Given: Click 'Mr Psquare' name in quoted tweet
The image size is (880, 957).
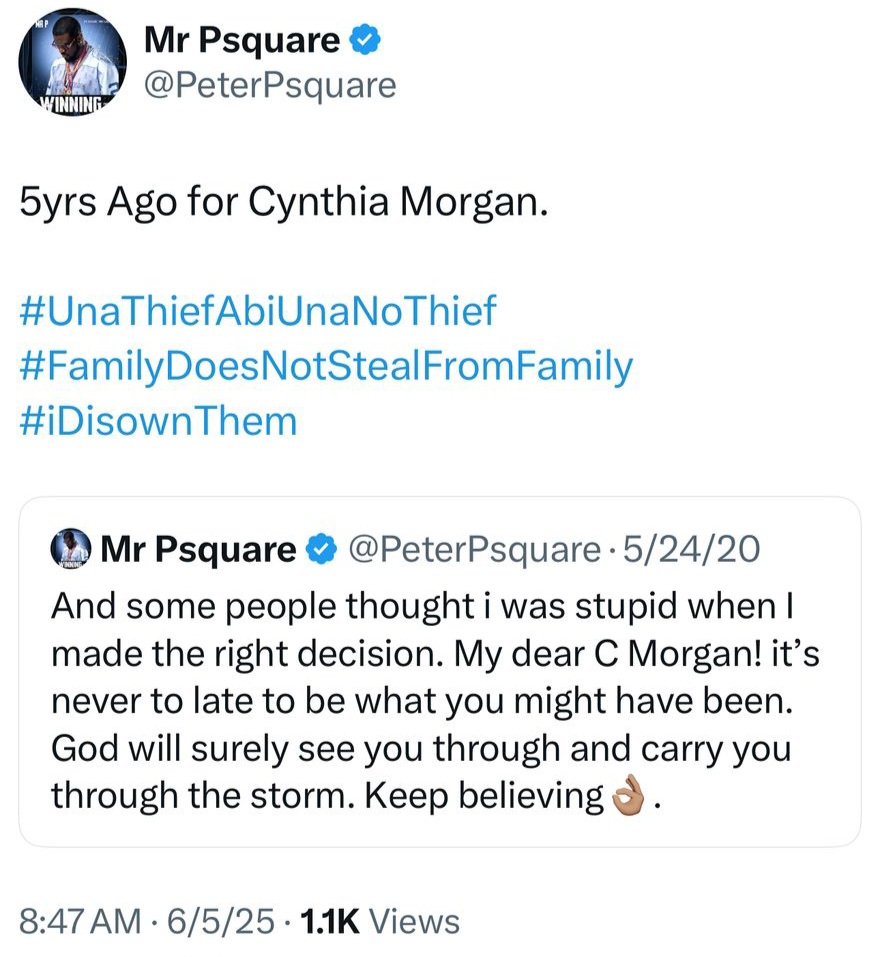Looking at the screenshot, I should [x=199, y=549].
